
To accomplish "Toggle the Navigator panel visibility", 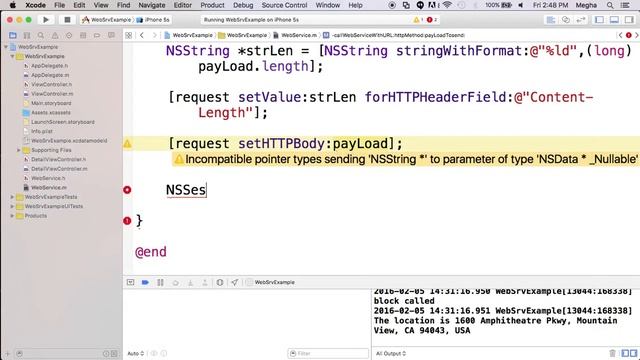I will click(599, 20).
